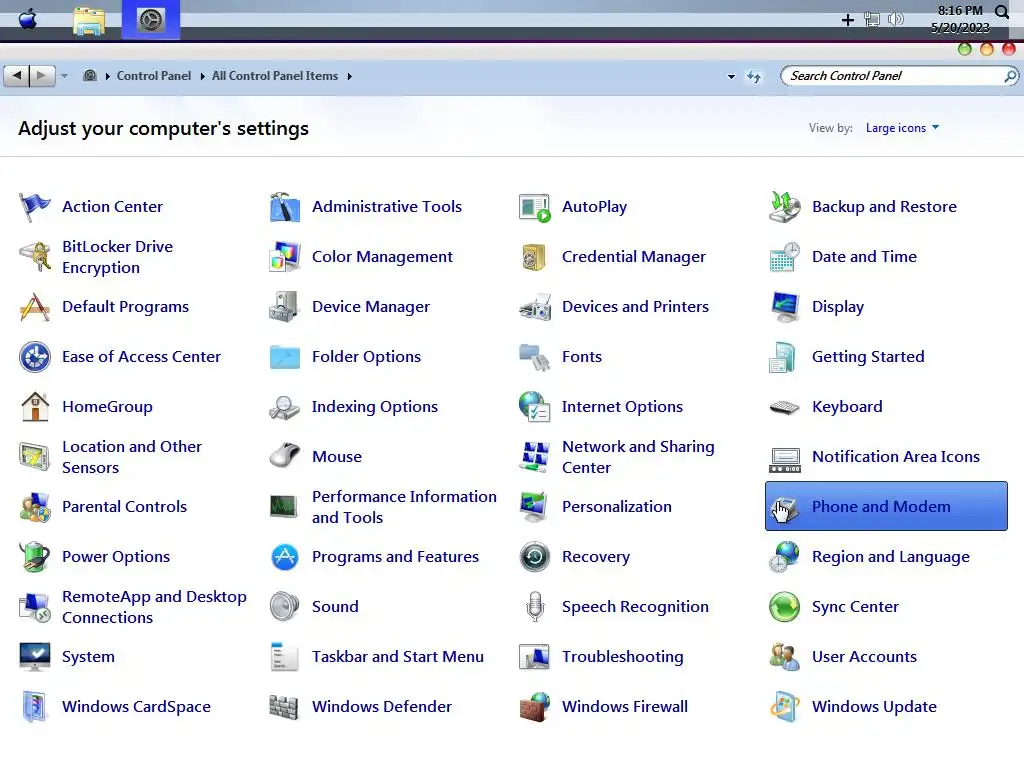Open Location and Other Sensors link
This screenshot has height=768, width=1024.
(132, 457)
